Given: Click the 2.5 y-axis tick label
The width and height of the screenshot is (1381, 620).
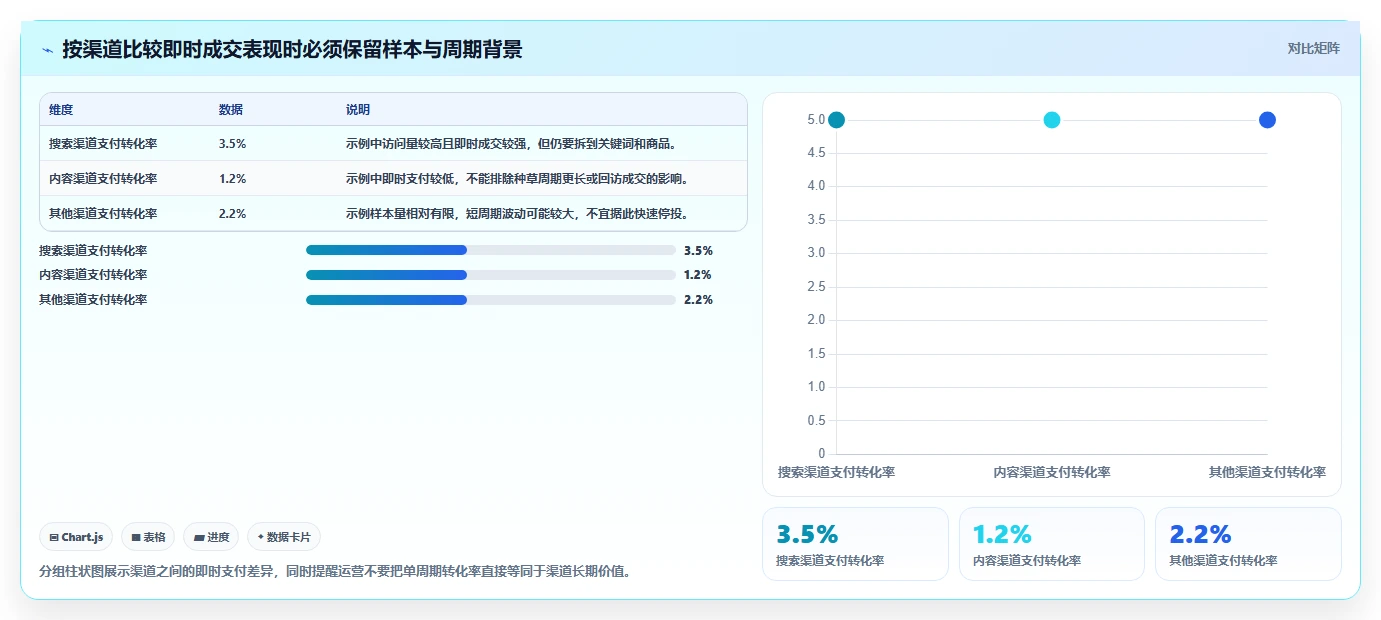Looking at the screenshot, I should 816,287.
